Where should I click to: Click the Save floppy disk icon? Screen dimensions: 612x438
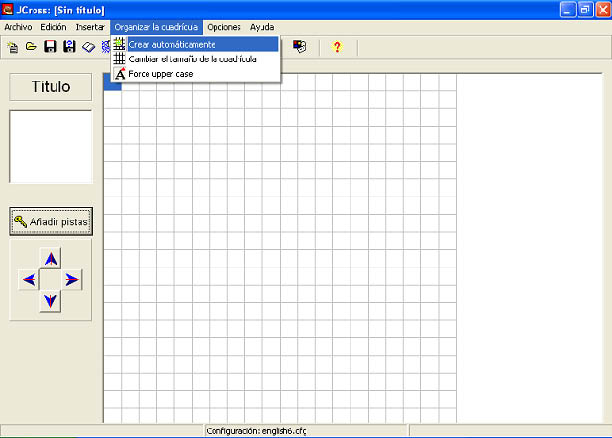pyautogui.click(x=50, y=47)
